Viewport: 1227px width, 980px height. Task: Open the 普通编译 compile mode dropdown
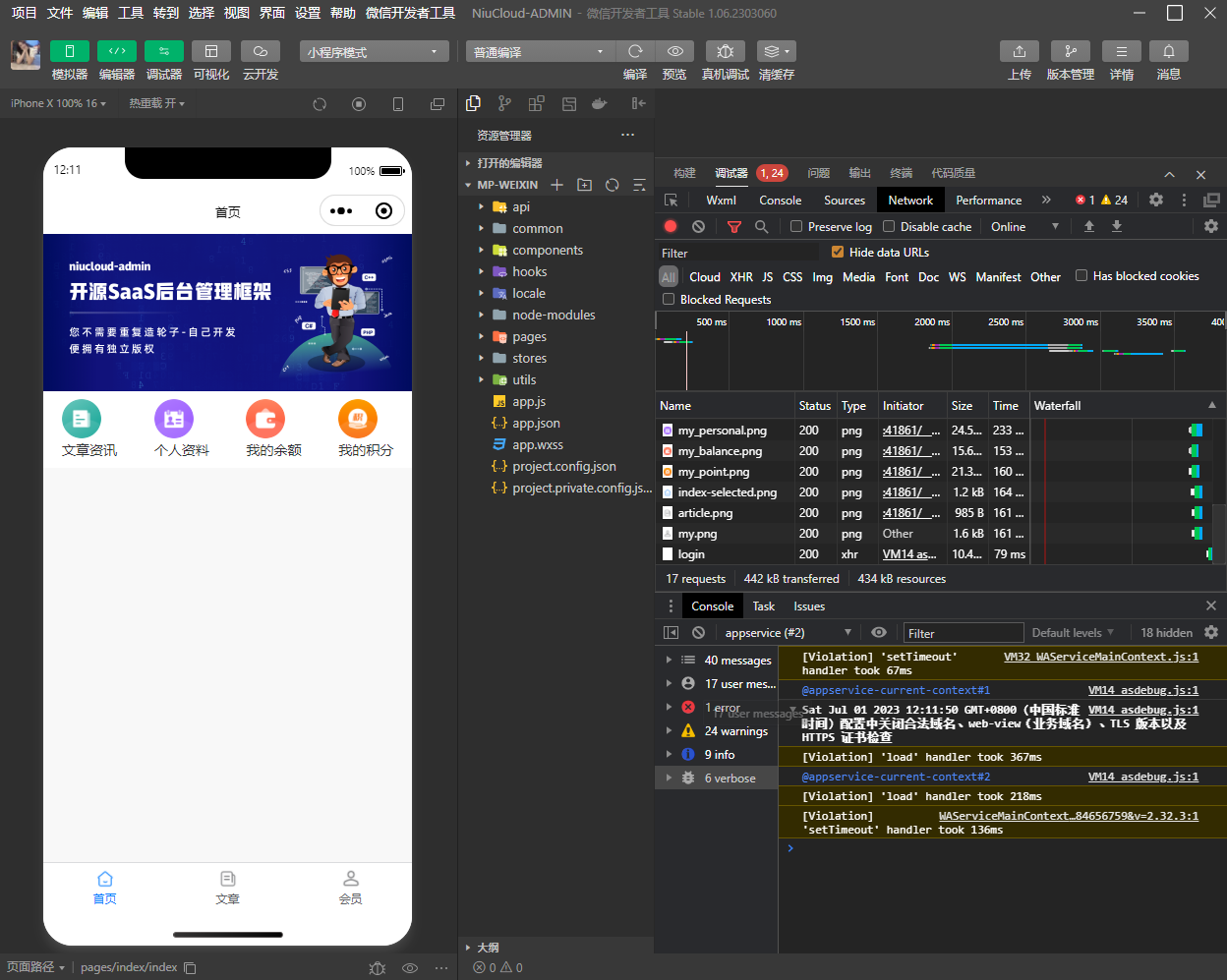tap(540, 51)
